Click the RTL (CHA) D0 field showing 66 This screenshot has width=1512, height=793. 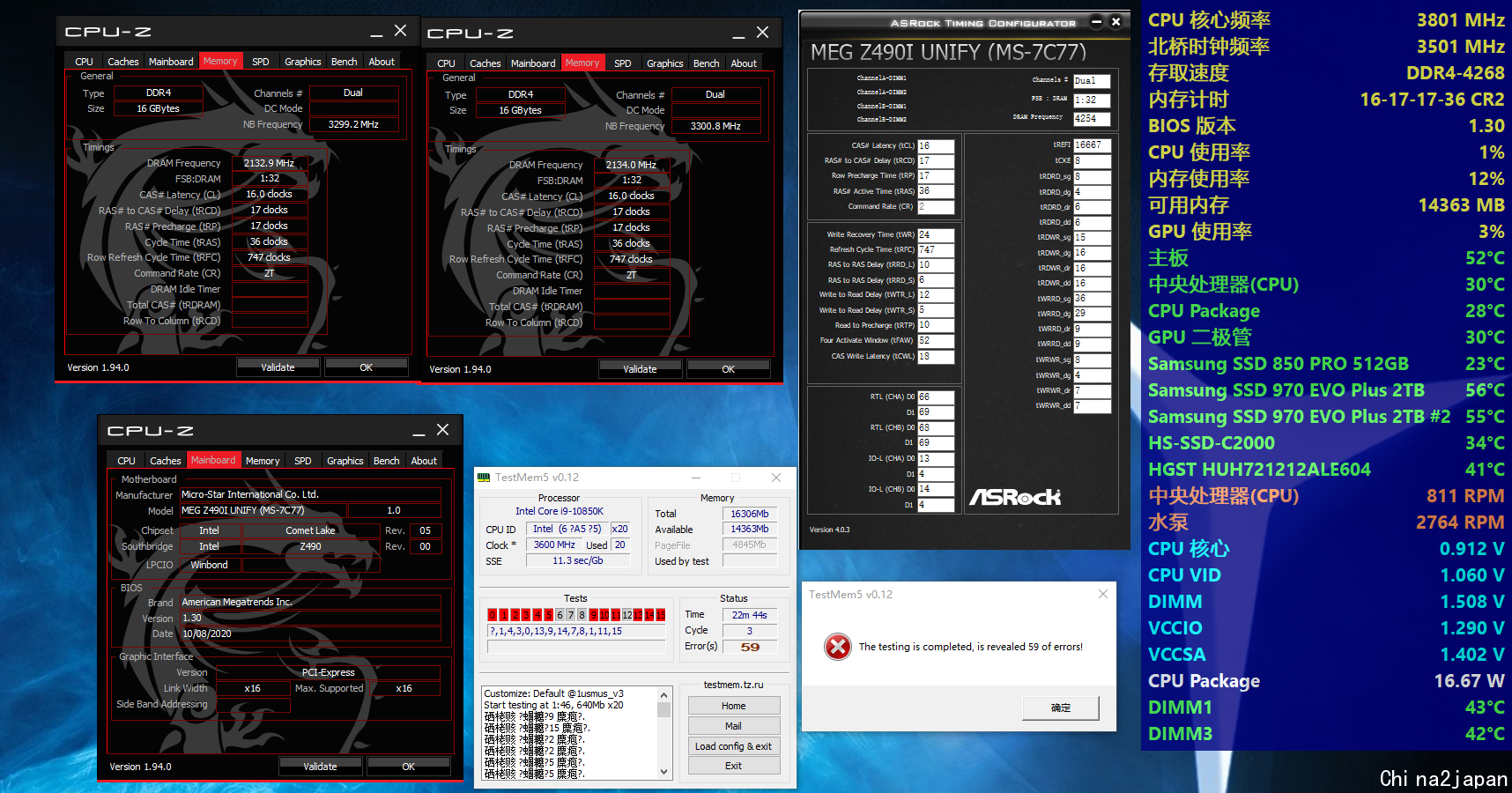(x=936, y=397)
